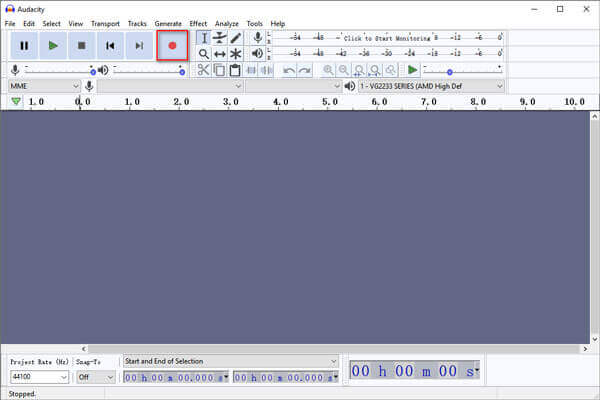The width and height of the screenshot is (600, 400).
Task: Select the Zoom magnifier tool
Action: point(204,54)
